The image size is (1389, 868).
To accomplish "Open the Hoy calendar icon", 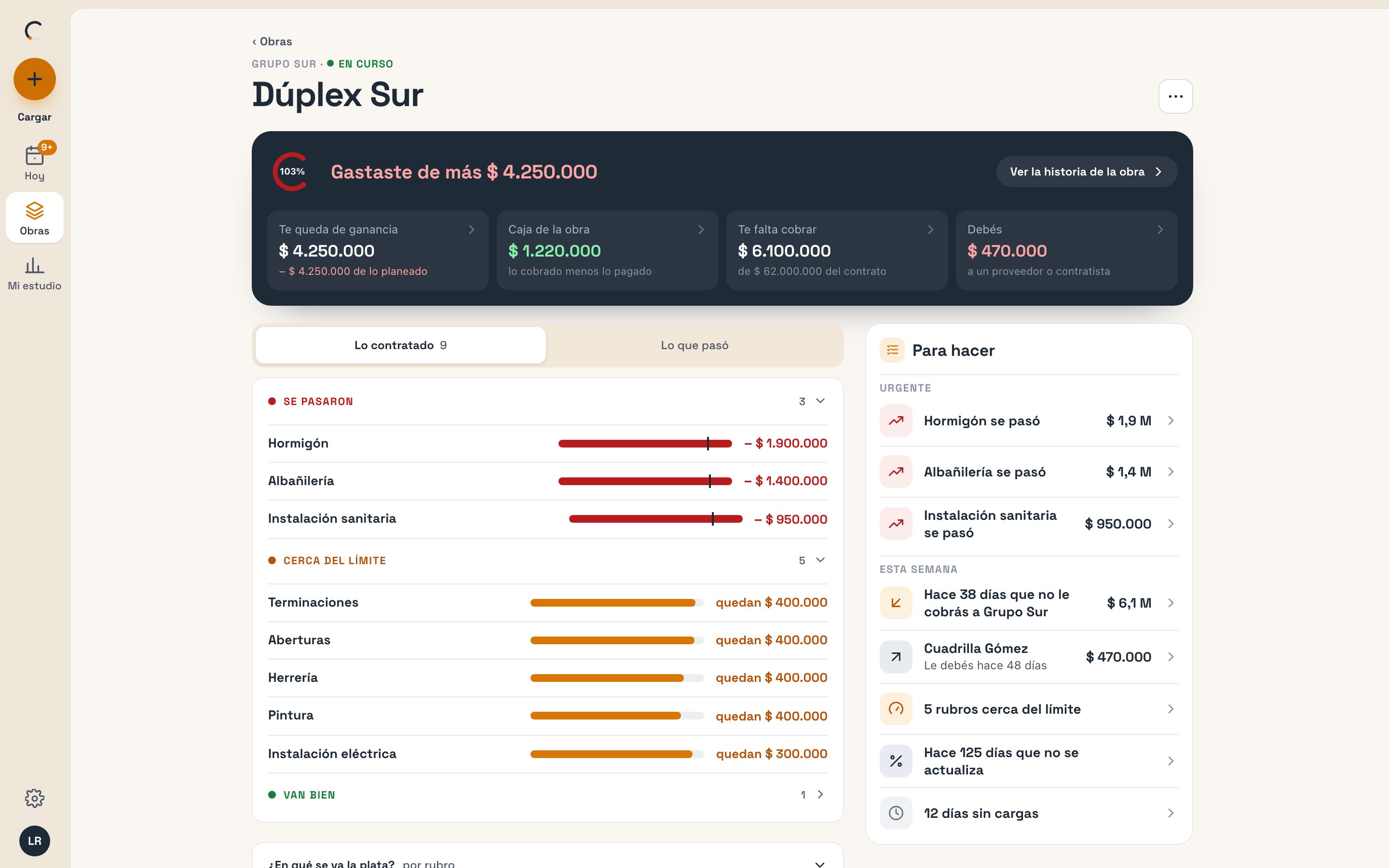I will [34, 156].
